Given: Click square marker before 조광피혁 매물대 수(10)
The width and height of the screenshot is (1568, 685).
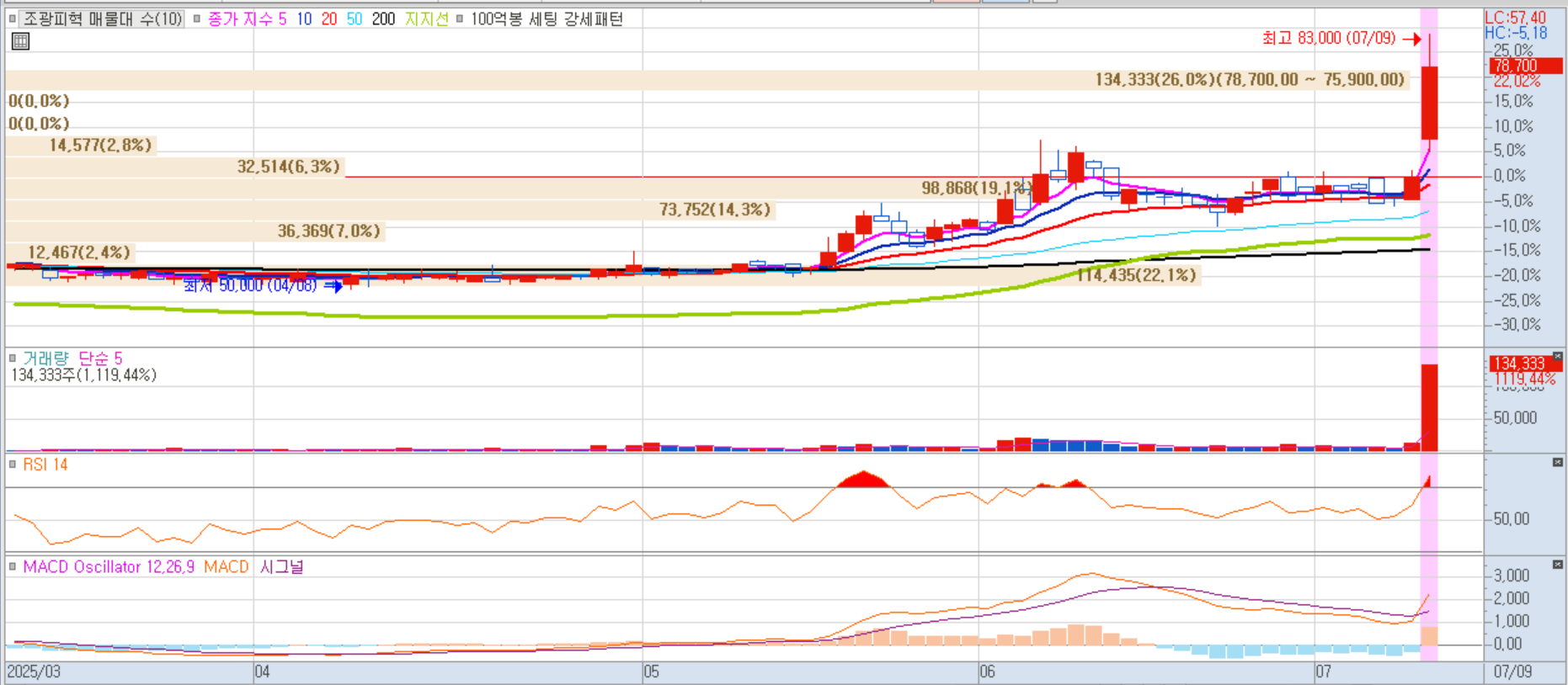Looking at the screenshot, I should 12,19.
